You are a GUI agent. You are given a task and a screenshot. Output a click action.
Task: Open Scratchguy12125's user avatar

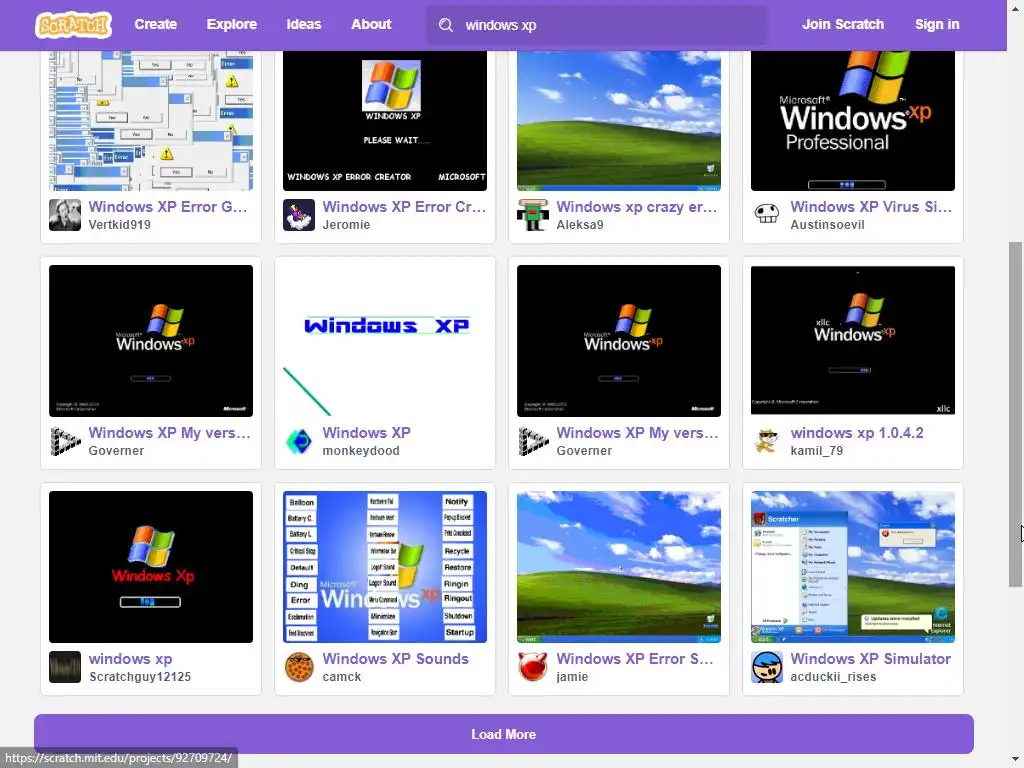tap(65, 667)
